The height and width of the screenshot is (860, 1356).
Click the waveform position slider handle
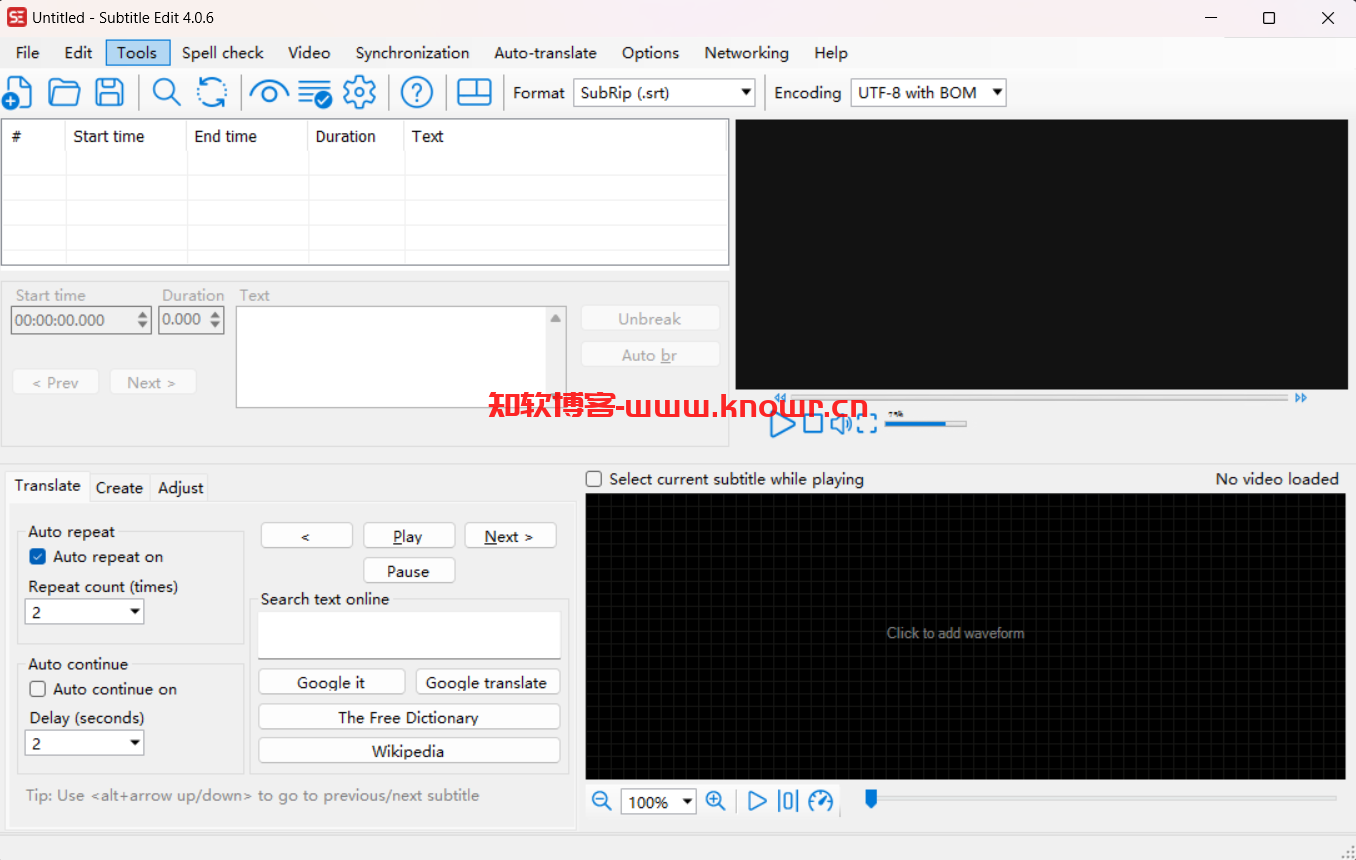(x=870, y=798)
